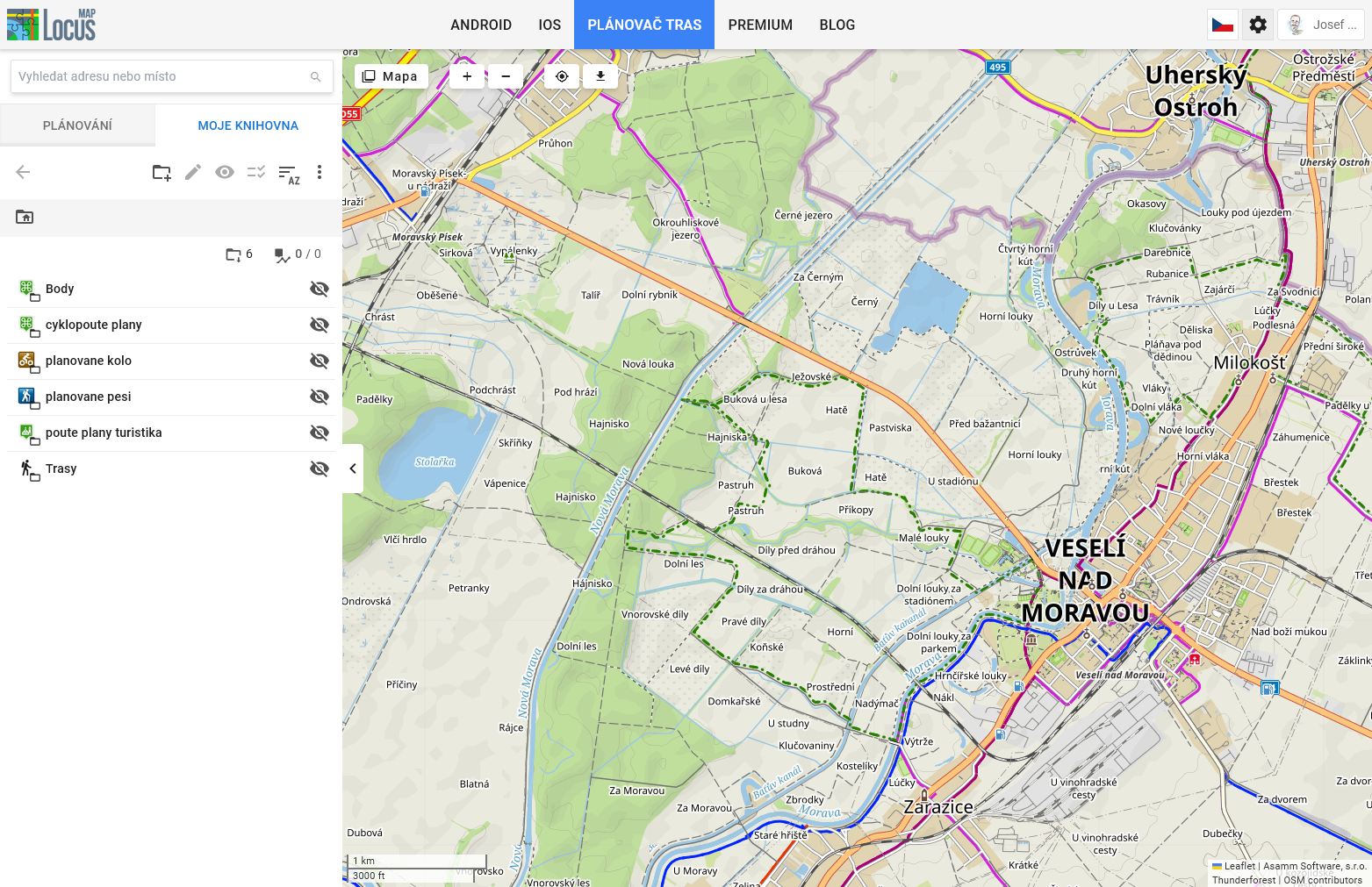Toggle visibility of the Body folder
Viewport: 1372px width, 887px height.
(x=320, y=290)
